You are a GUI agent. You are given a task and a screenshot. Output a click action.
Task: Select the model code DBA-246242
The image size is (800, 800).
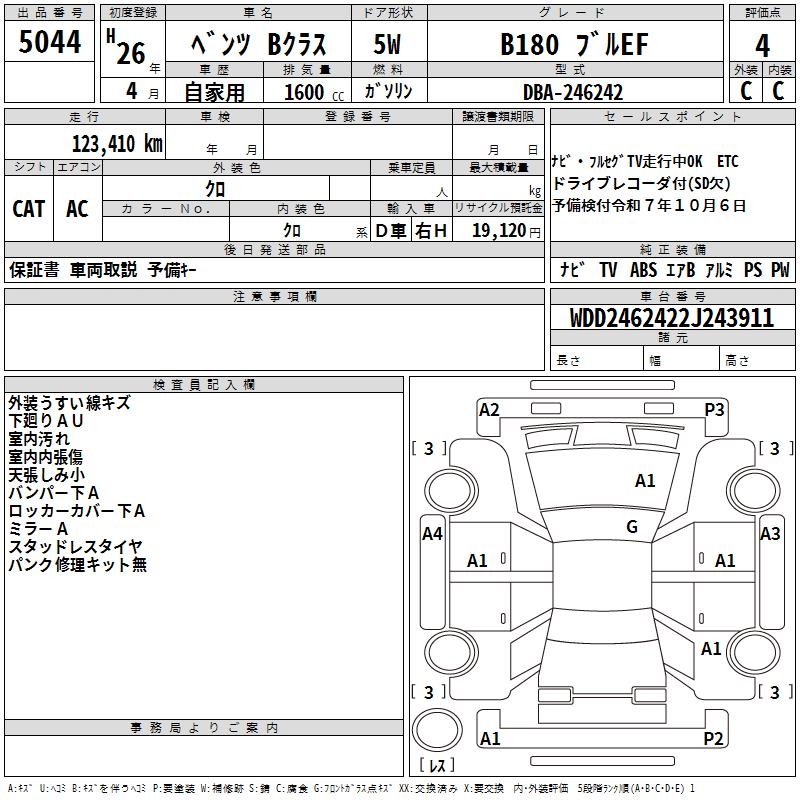click(573, 92)
